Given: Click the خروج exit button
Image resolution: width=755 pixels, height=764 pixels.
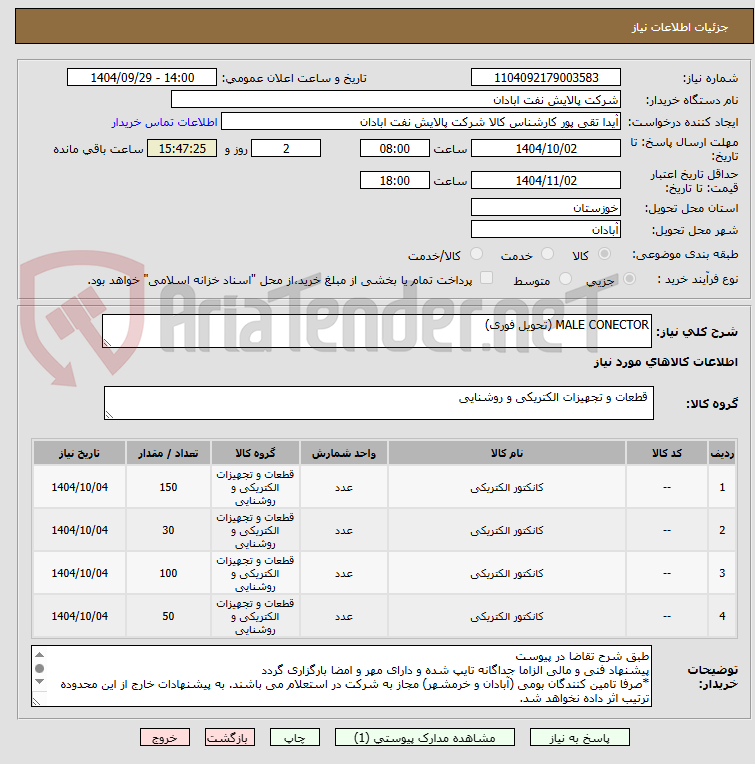Looking at the screenshot, I should tap(165, 738).
